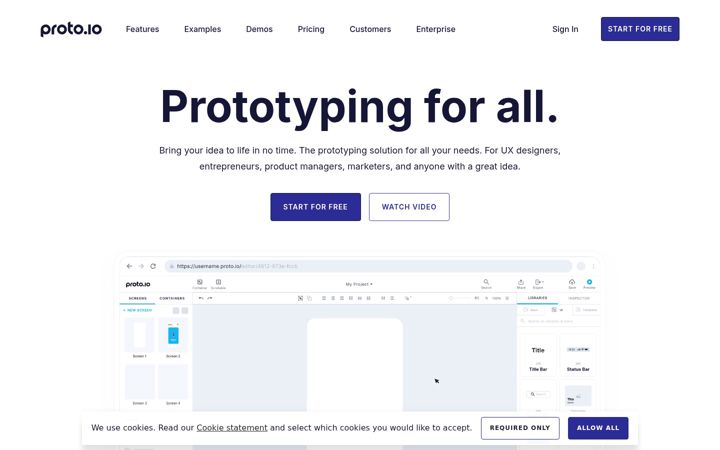Click the 'Prototyping for all.' headline
720x450 pixels.
point(360,107)
